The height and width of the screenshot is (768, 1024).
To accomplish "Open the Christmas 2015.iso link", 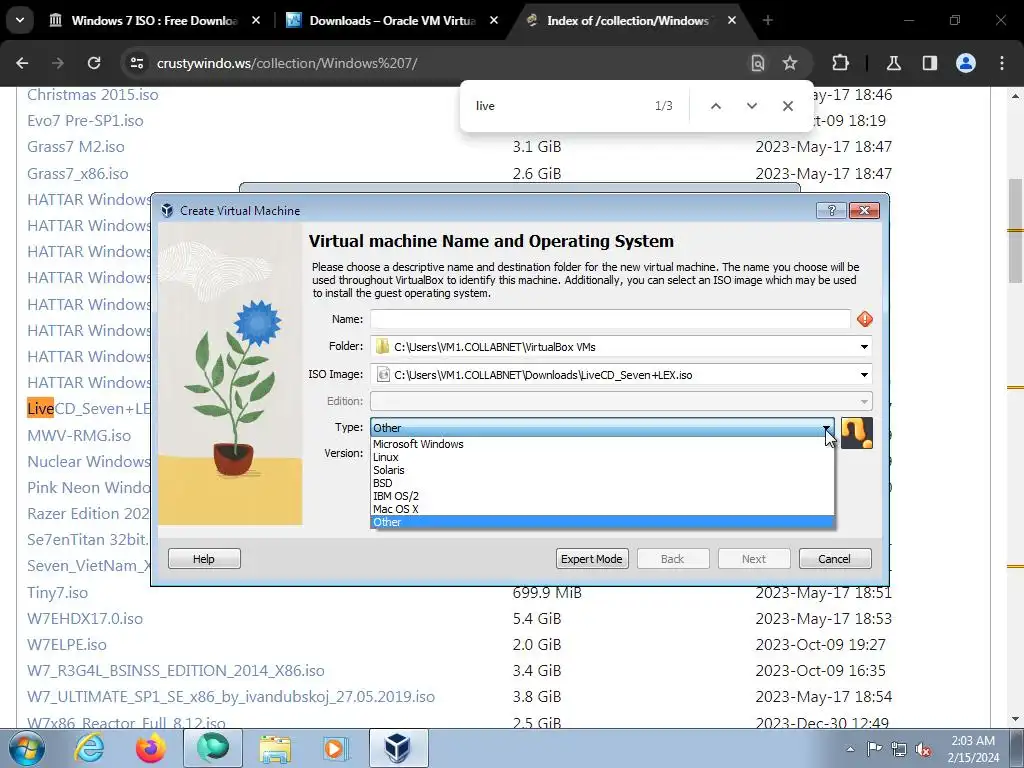I will [x=93, y=95].
